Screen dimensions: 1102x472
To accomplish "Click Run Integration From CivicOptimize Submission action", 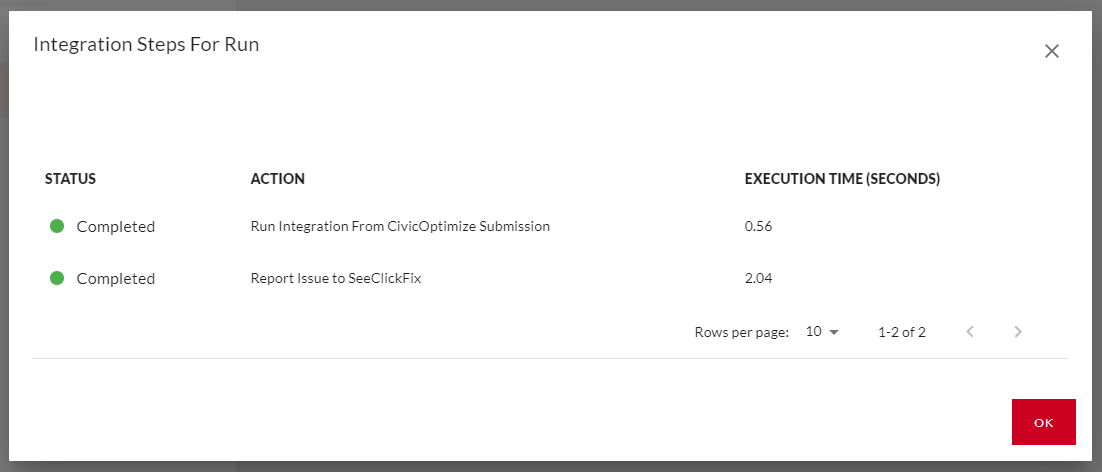I will click(400, 227).
